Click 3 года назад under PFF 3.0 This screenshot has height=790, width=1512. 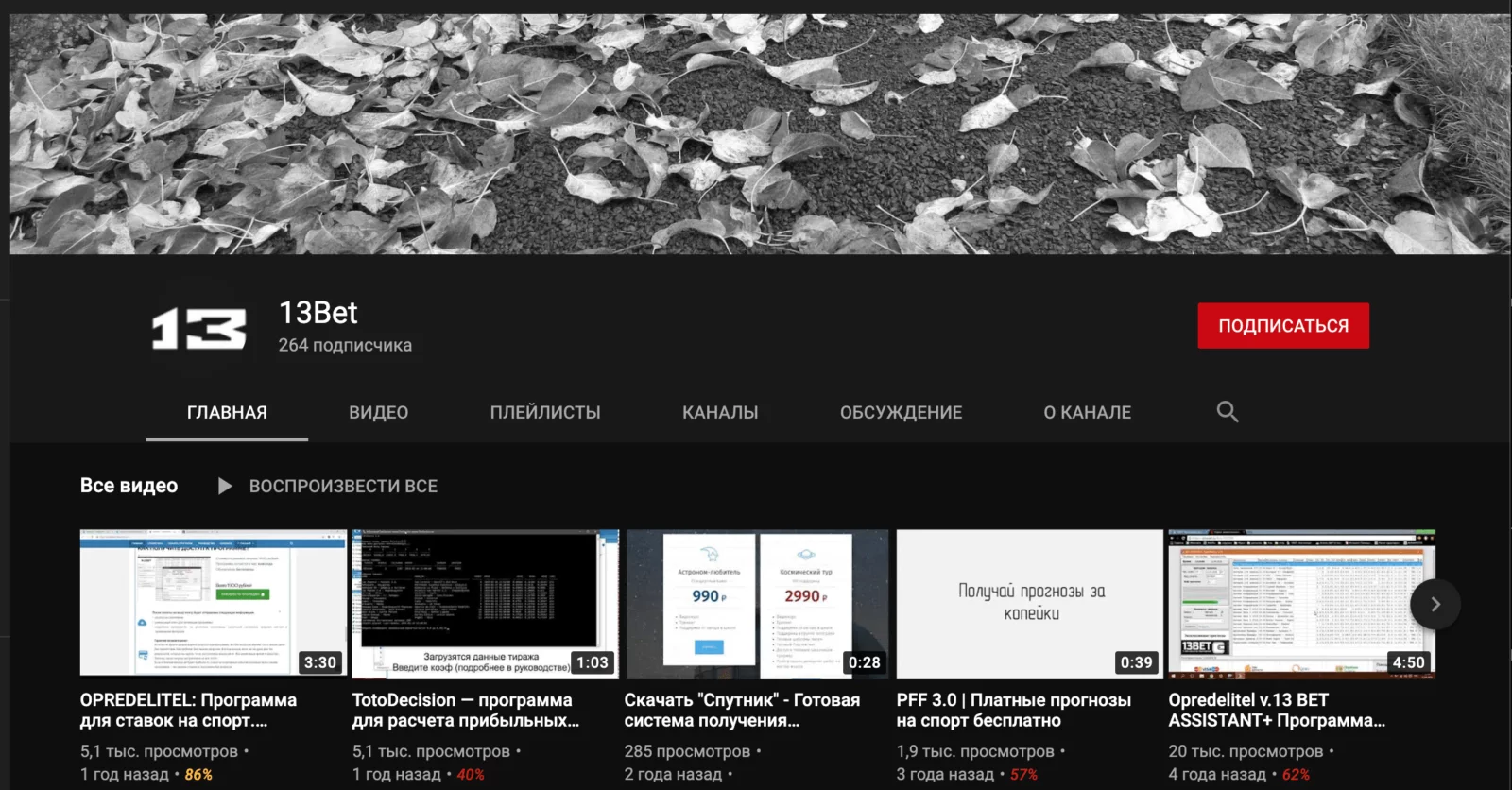point(945,775)
